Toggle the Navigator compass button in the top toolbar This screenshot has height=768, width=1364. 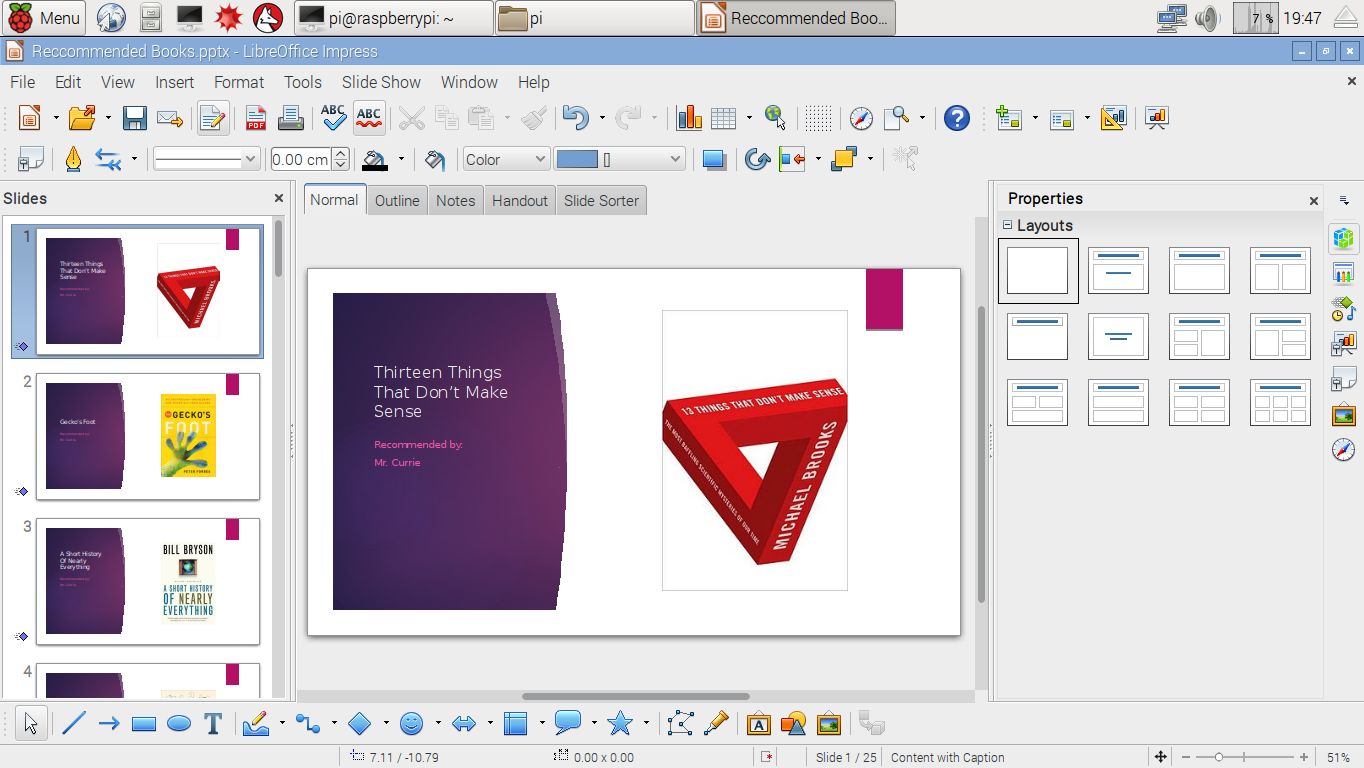861,118
